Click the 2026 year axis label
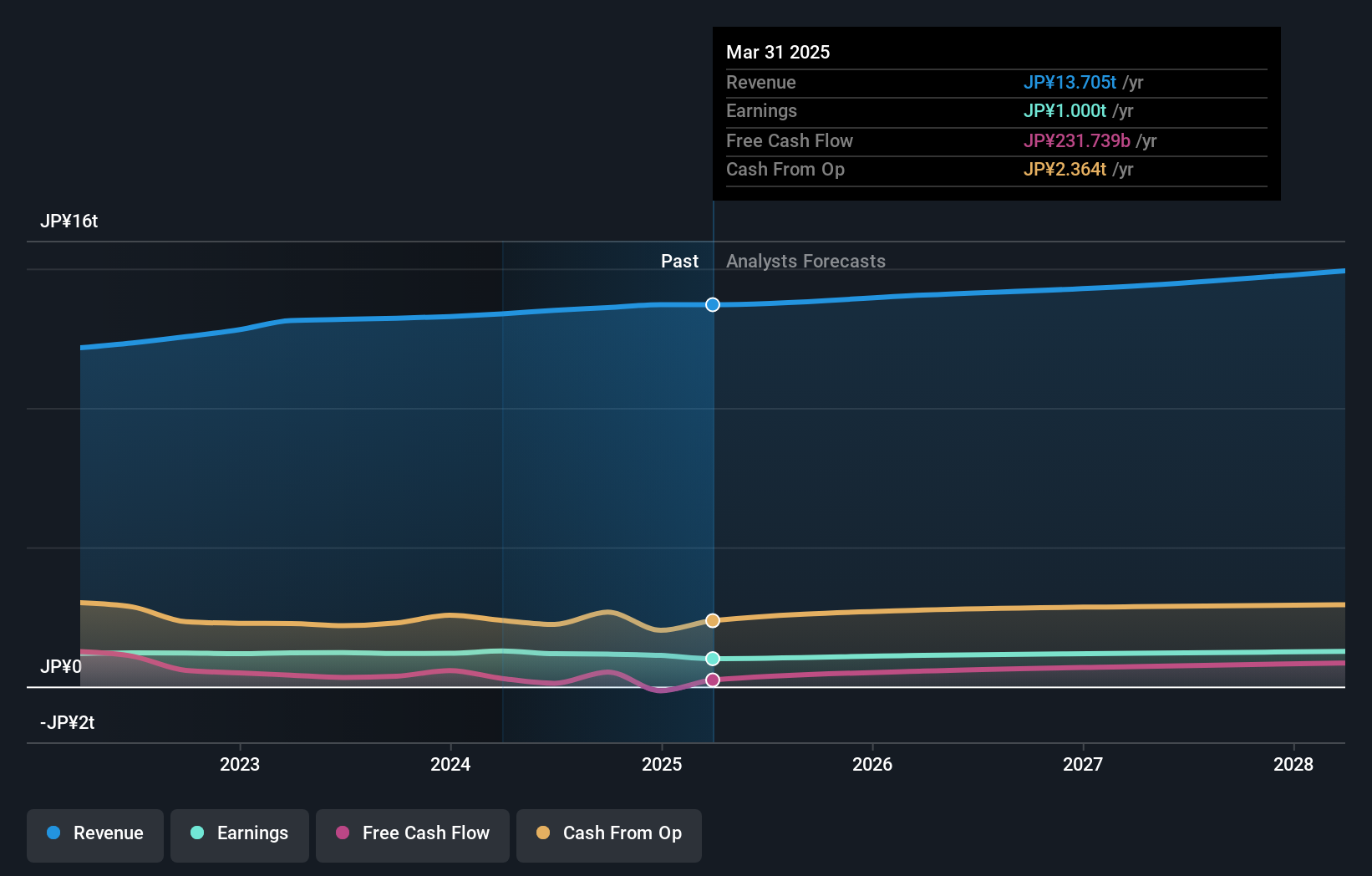Screen dimensions: 1372x876 871,763
